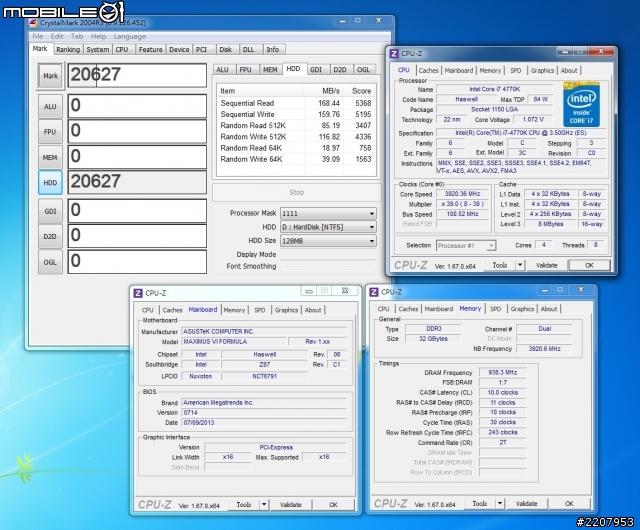The height and width of the screenshot is (530, 640).
Task: Click Validate in CPU-Z Mainboard window
Action: tap(291, 505)
